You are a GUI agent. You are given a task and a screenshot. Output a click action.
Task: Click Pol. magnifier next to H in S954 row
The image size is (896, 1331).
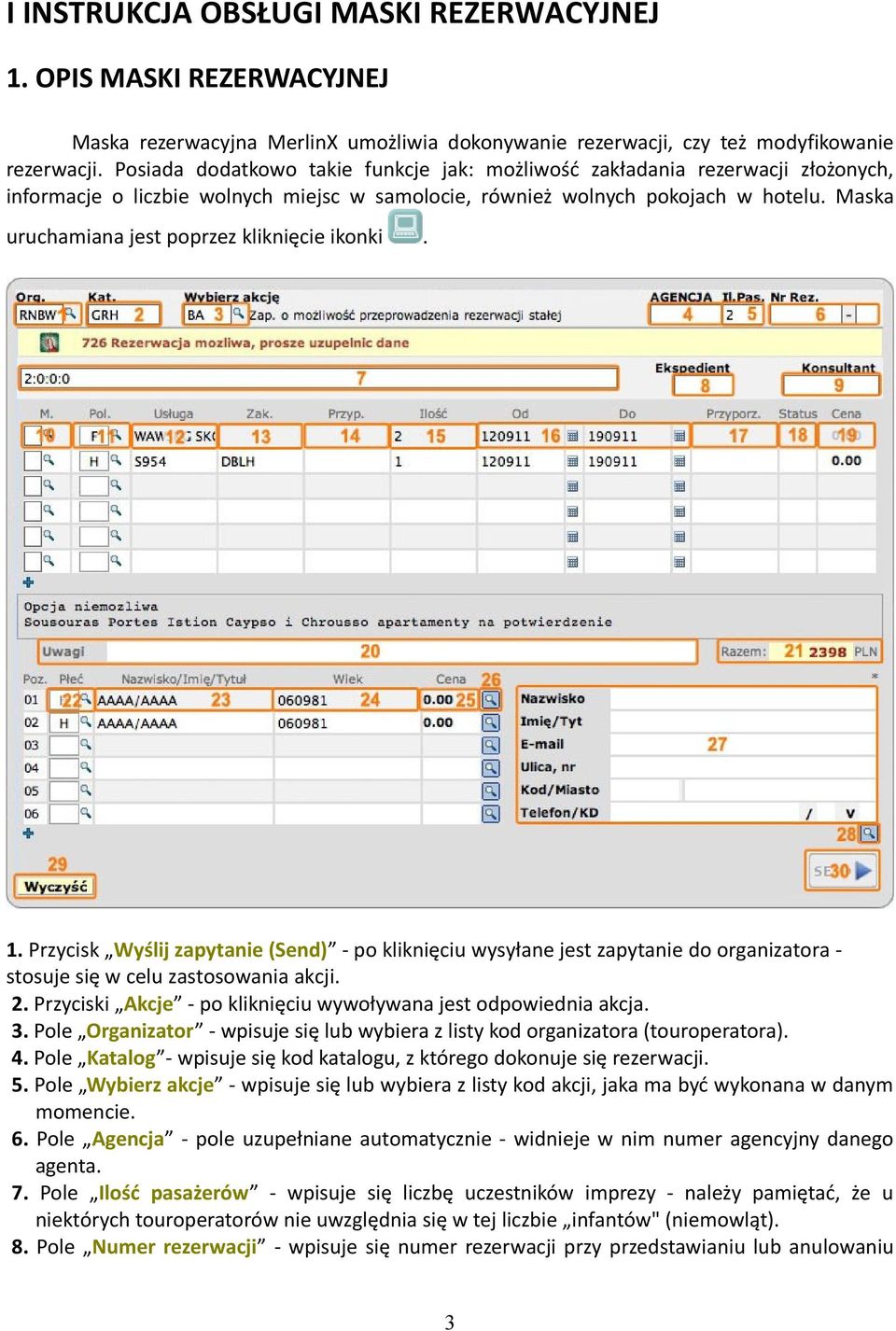116,460
